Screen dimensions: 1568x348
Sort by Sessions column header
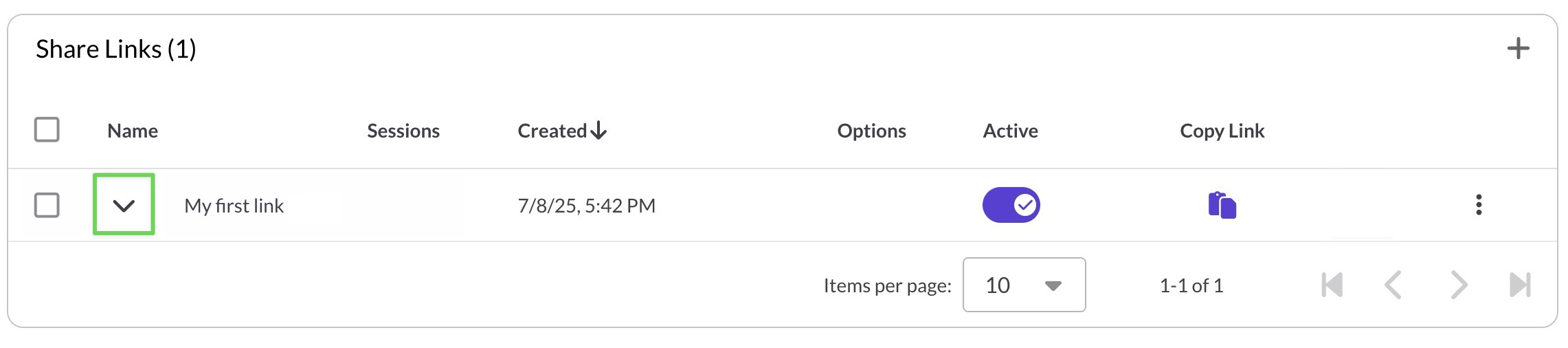pos(403,131)
